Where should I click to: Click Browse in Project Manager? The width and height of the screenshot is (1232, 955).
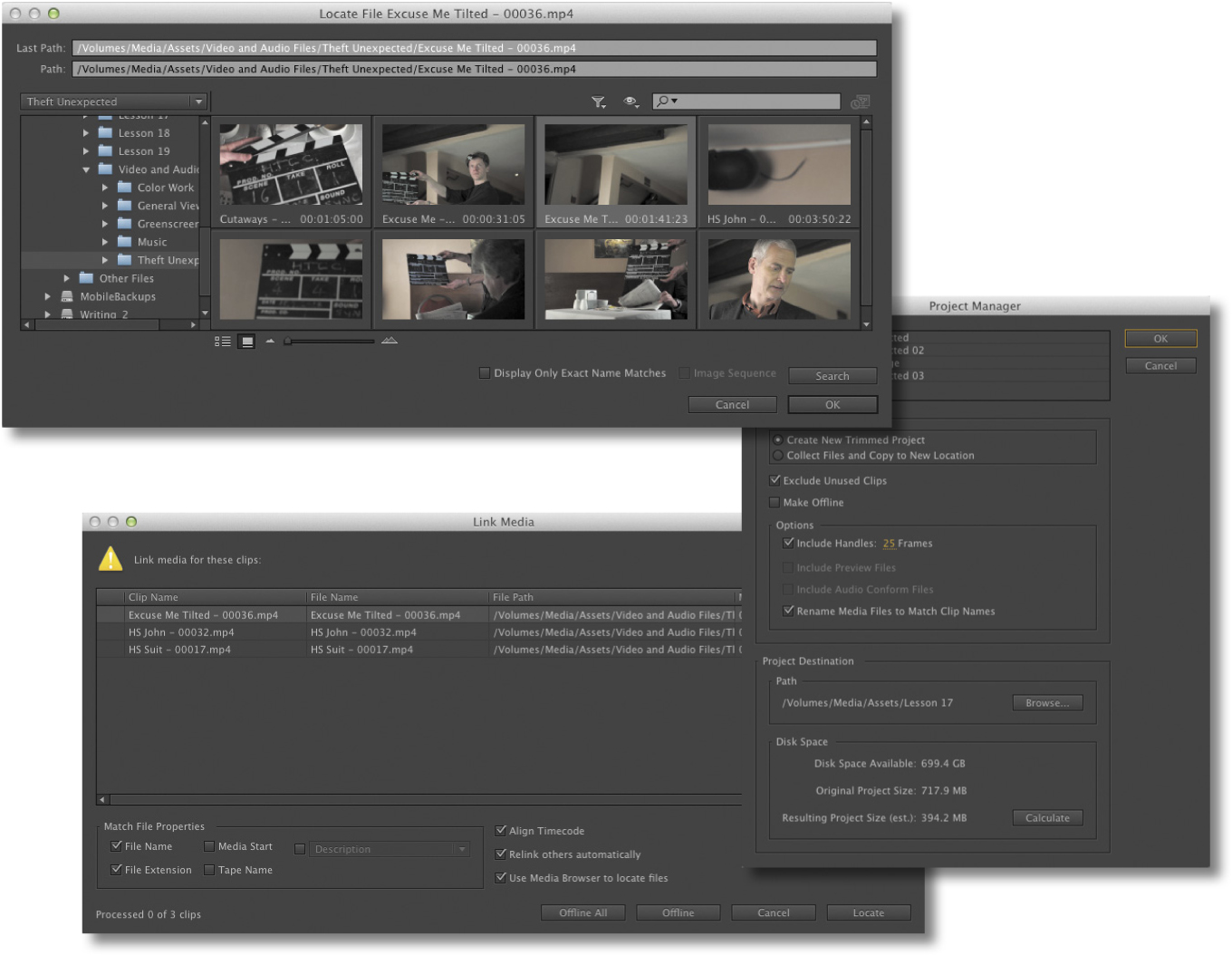pyautogui.click(x=1047, y=703)
